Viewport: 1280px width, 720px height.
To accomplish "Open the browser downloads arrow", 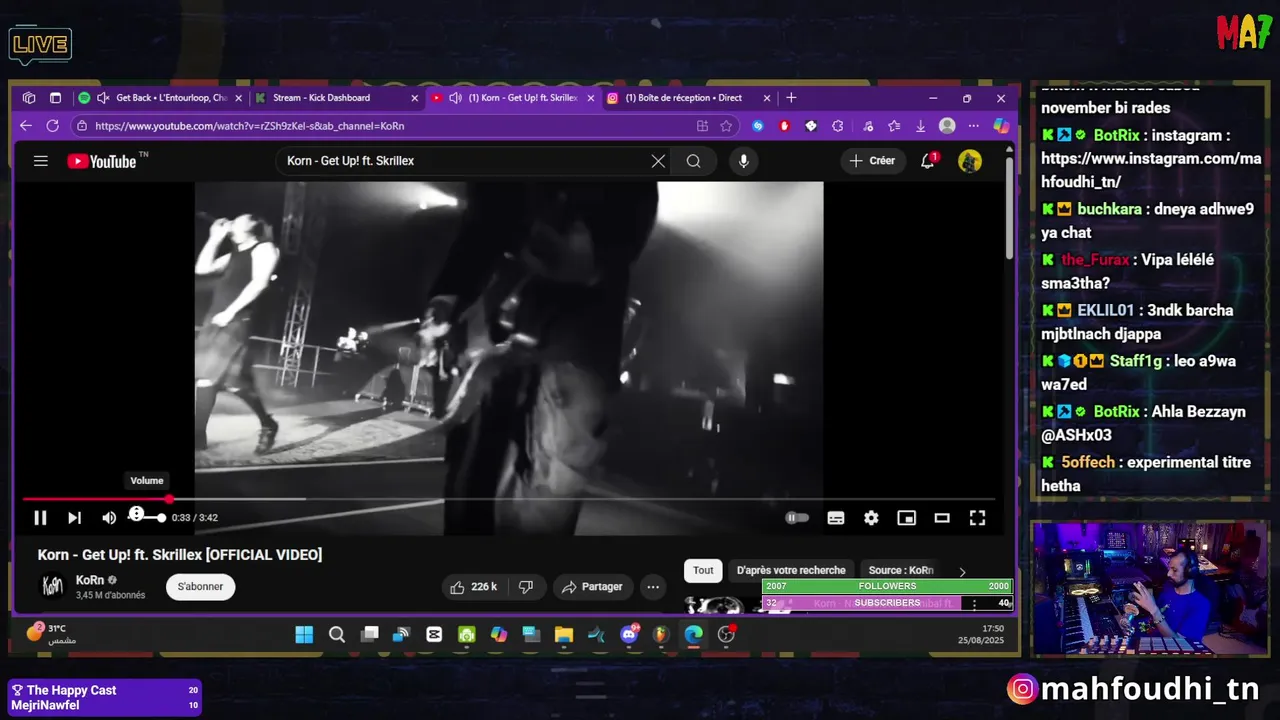I will (920, 126).
